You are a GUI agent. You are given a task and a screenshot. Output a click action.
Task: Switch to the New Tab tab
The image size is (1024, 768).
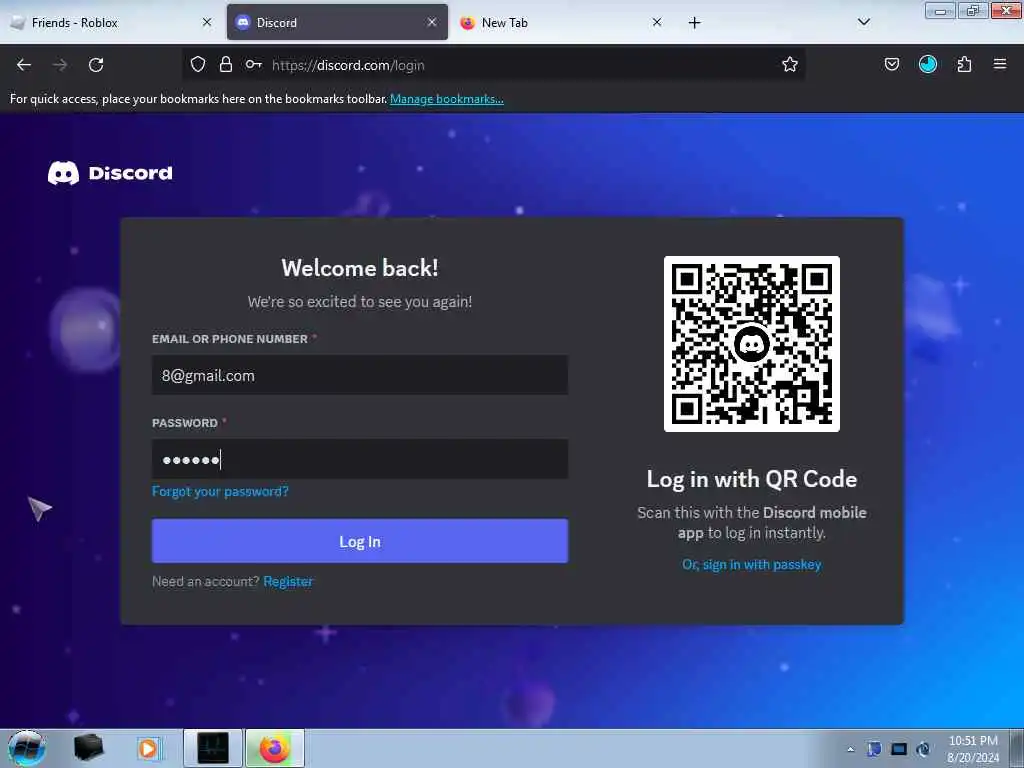(562, 23)
